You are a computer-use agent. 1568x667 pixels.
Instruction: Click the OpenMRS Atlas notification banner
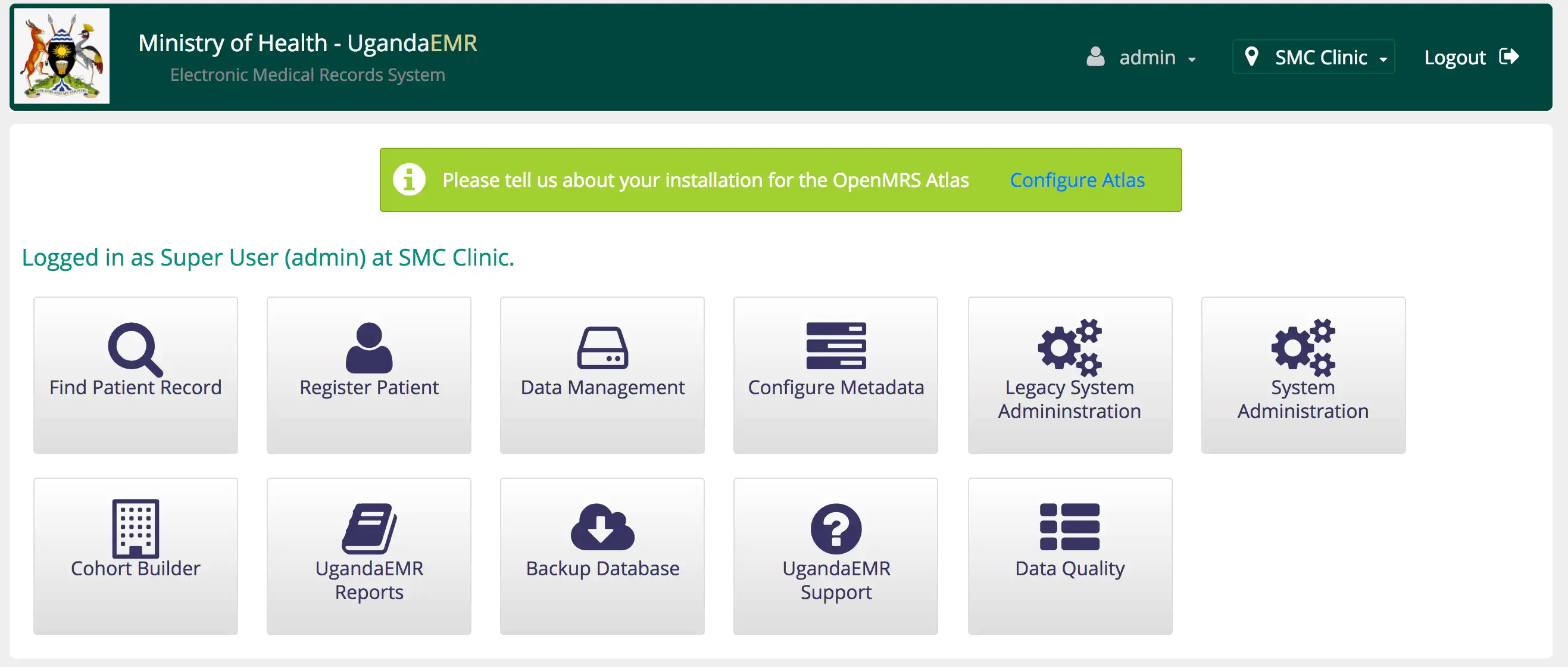click(x=783, y=180)
